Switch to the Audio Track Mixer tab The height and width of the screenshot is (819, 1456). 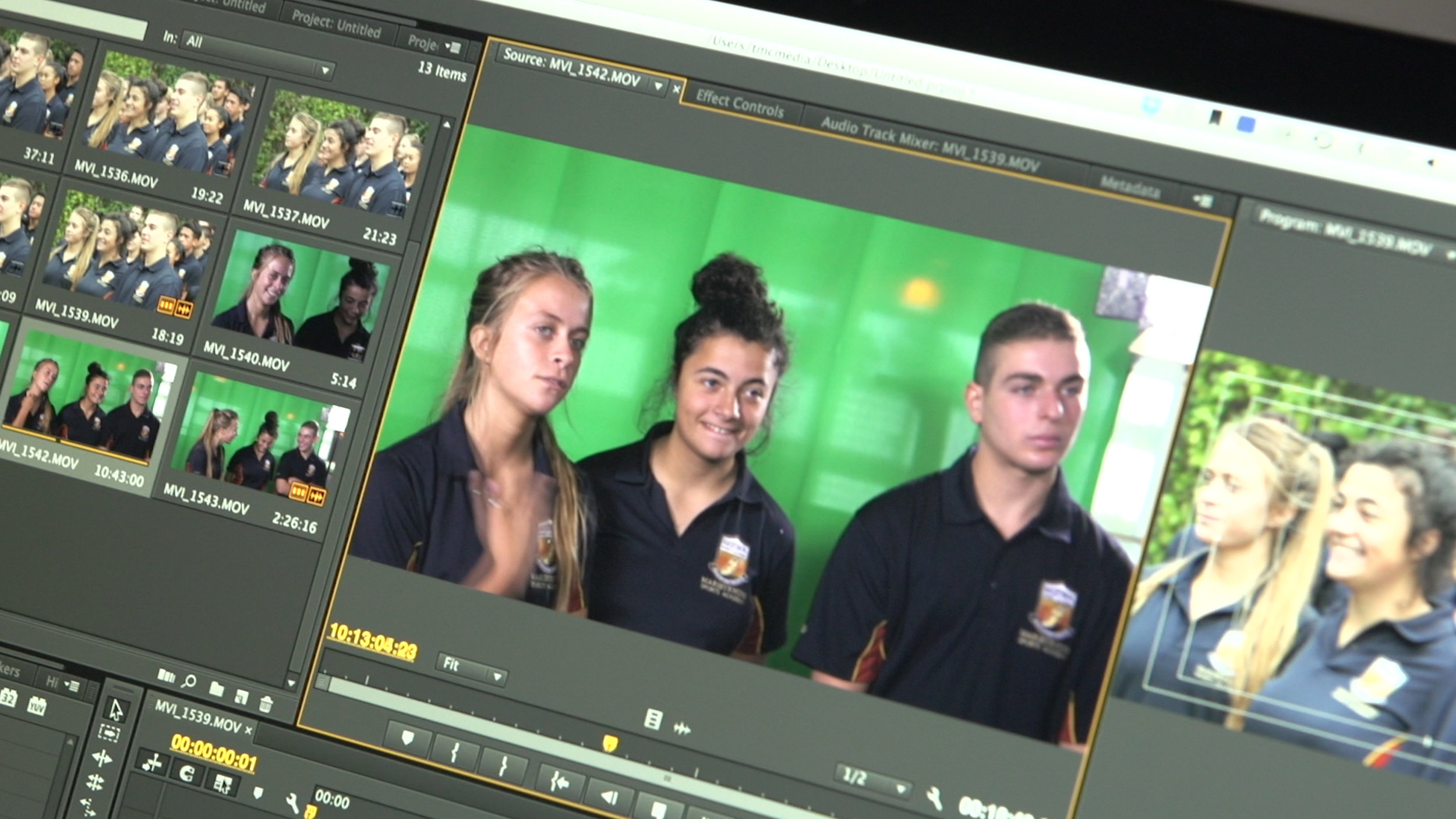[930, 144]
